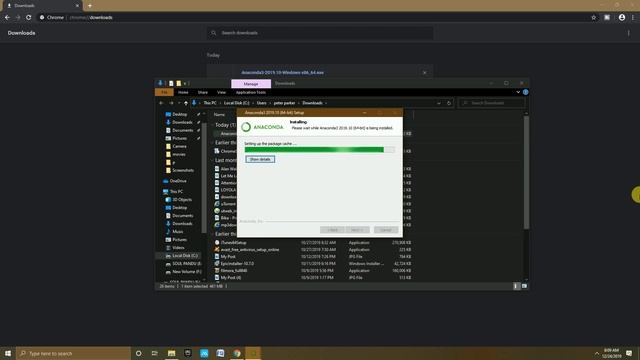Image resolution: width=640 pixels, height=360 pixels.
Task: Switch to details view in Explorer status bar
Action: point(516,287)
